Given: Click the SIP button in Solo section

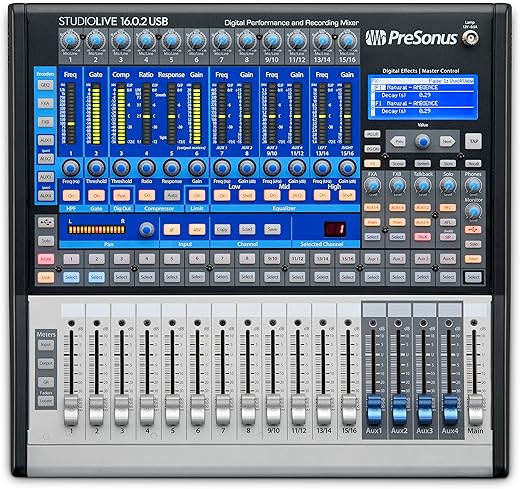Looking at the screenshot, I should pos(448,237).
